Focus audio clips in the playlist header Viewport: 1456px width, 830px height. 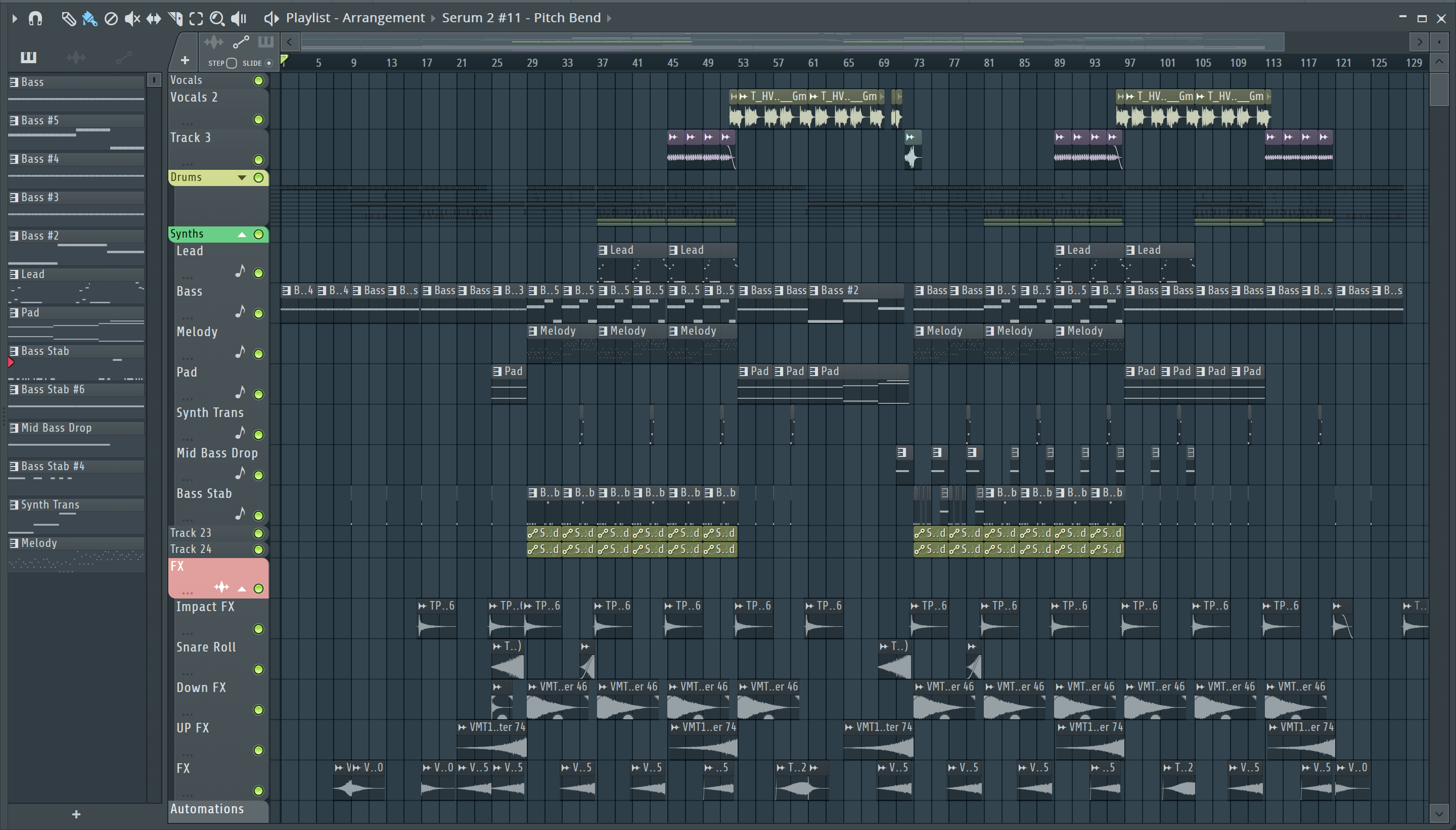pyautogui.click(x=214, y=41)
